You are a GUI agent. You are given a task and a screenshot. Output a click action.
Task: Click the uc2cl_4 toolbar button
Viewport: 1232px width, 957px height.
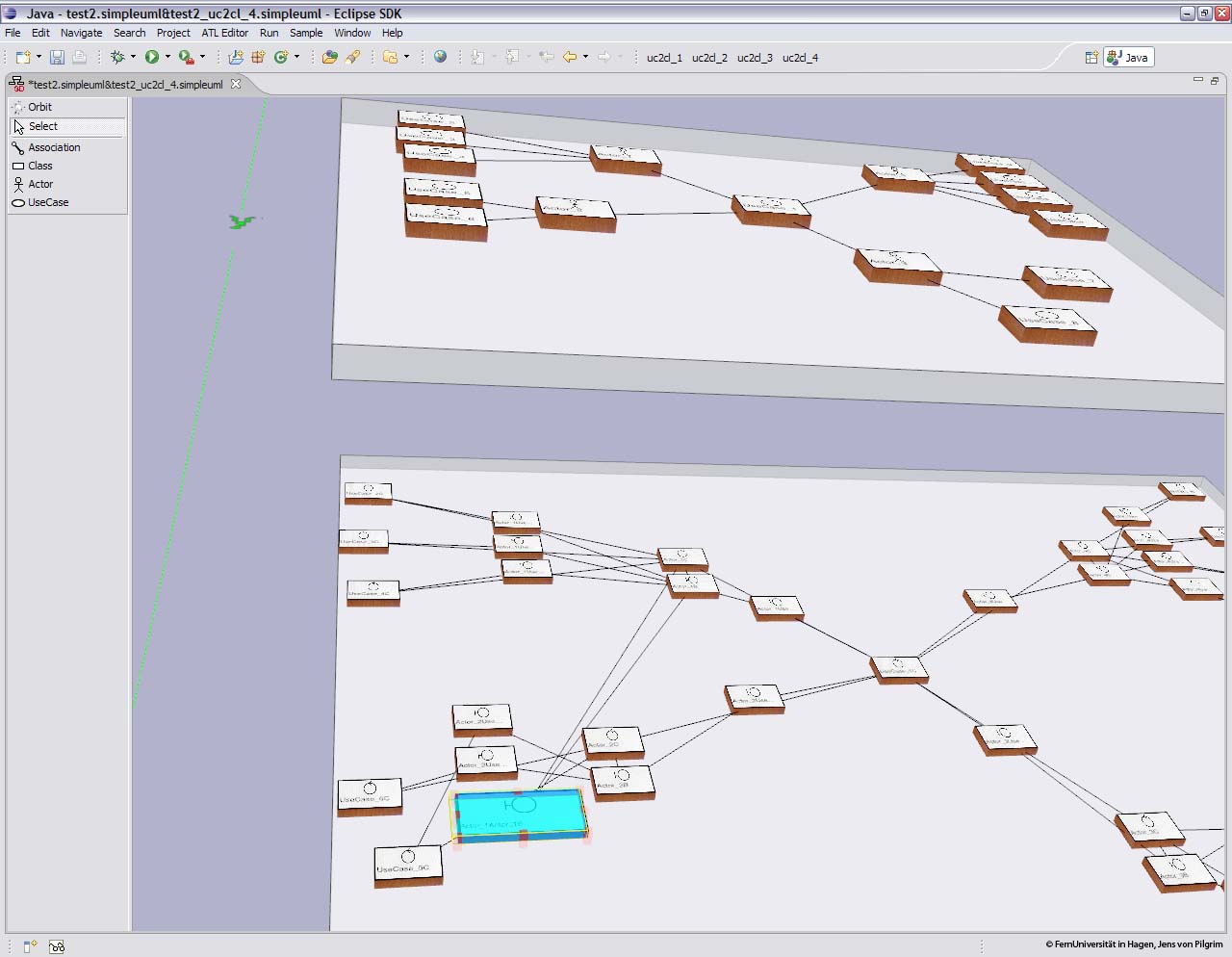coord(800,58)
